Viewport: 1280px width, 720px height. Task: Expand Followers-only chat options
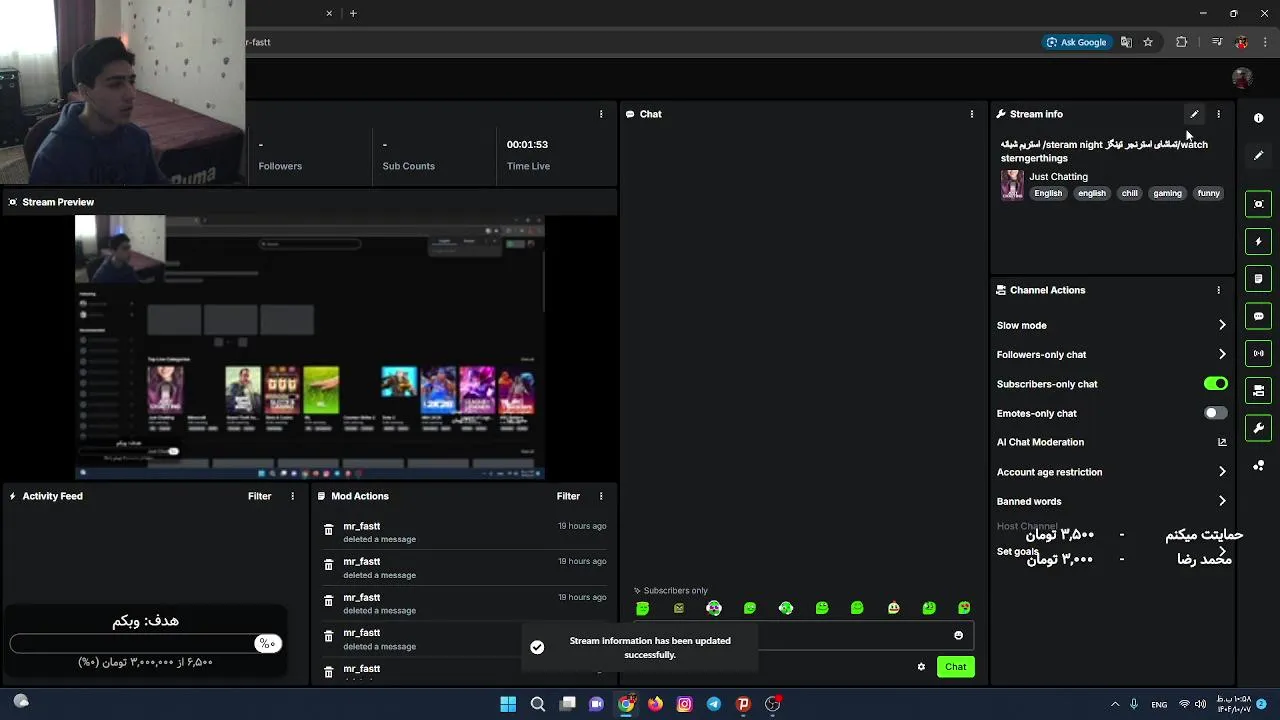tap(1221, 354)
